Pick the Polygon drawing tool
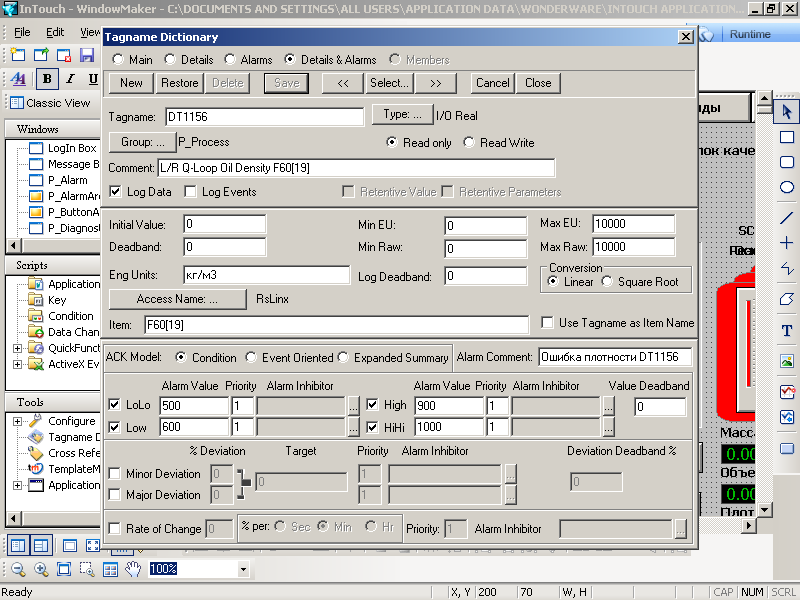This screenshot has height=600, width=800. tap(787, 299)
